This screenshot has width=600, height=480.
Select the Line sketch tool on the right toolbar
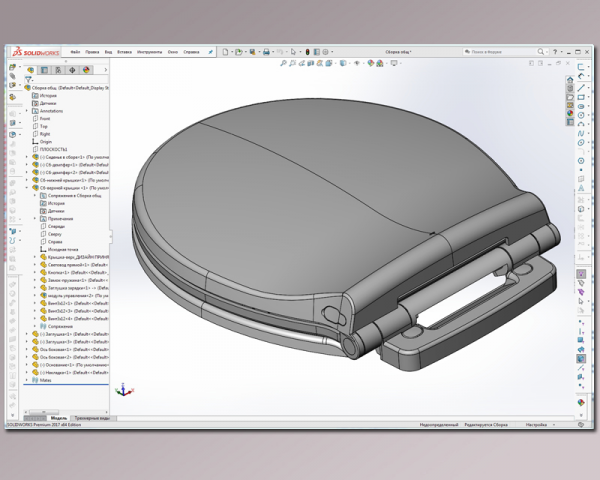point(581,88)
